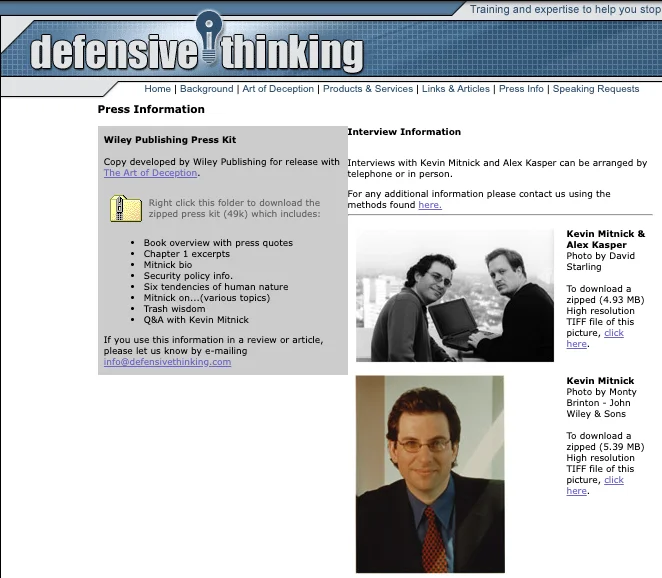The width and height of the screenshot is (662, 578).
Task: Navigate to Products & Services
Action: click(x=368, y=89)
